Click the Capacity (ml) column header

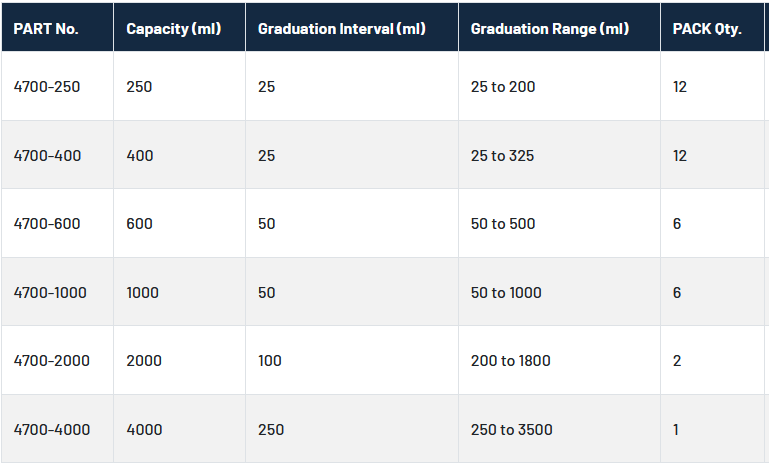tap(174, 28)
